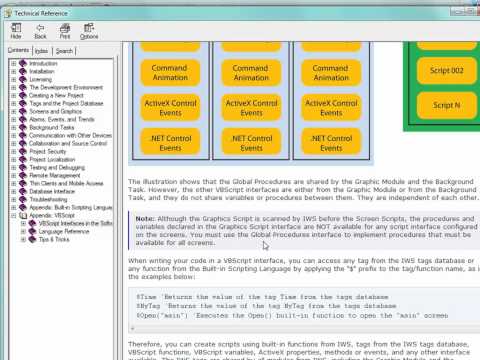Image resolution: width=480 pixels, height=360 pixels.
Task: Click the Introduction book icon
Action: (23, 63)
